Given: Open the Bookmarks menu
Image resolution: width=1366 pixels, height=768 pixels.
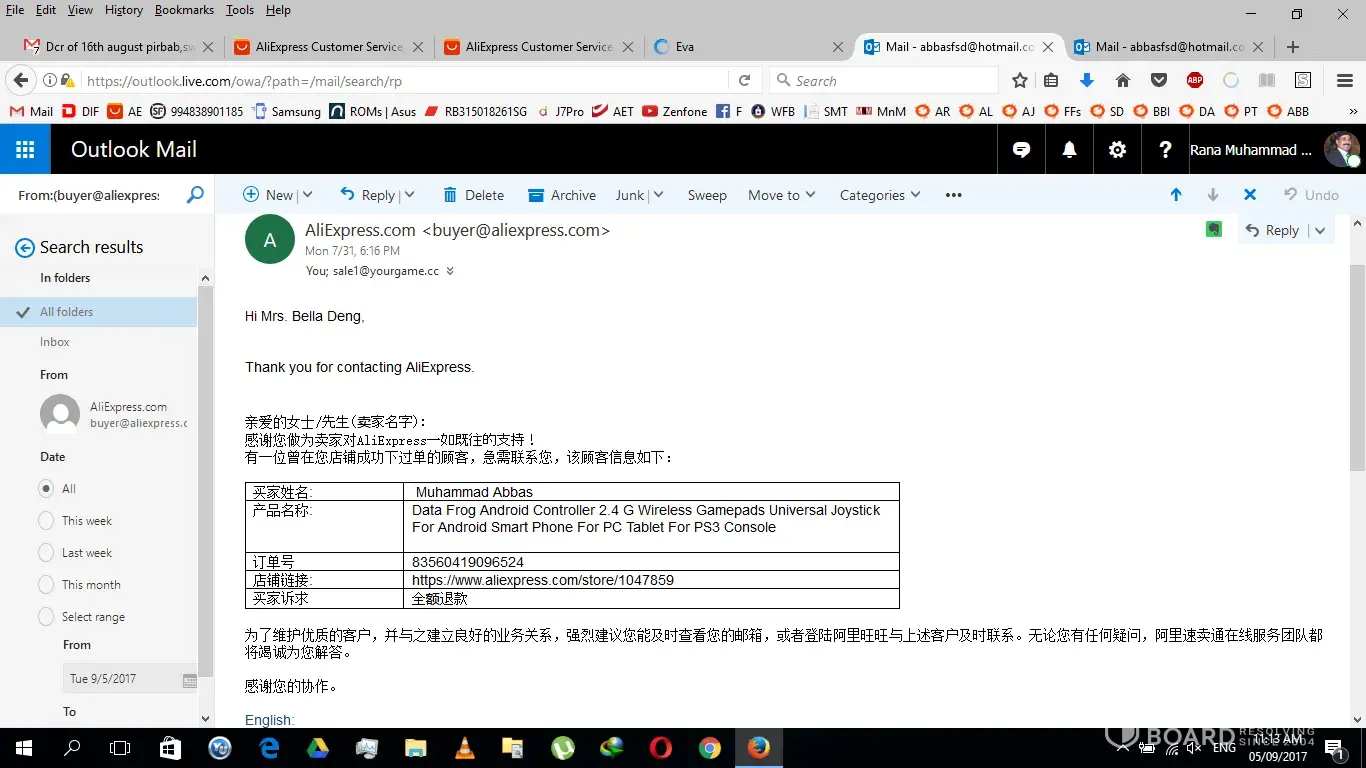Looking at the screenshot, I should [184, 10].
